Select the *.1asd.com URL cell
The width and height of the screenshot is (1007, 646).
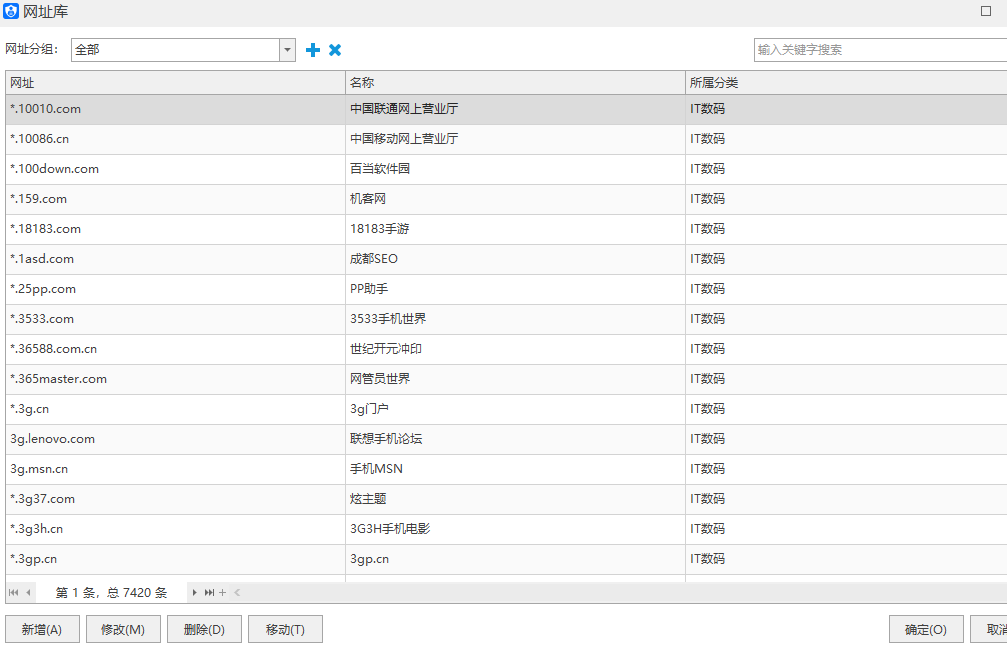pos(175,259)
